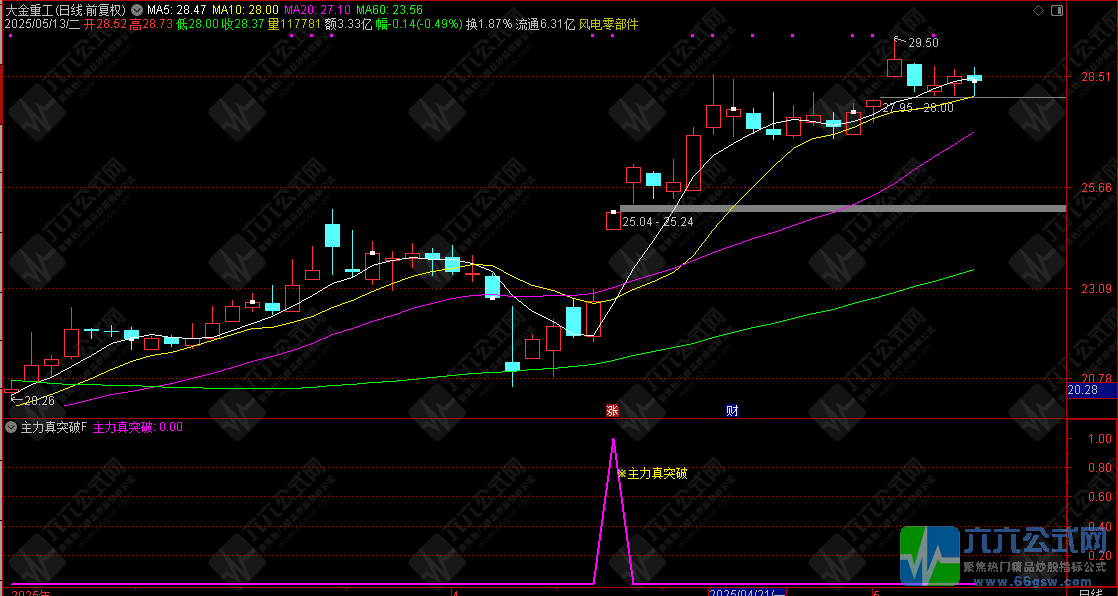Screen dimensions: 1118x596
Task: Expand the main chart indicator dropdown arrow
Action: [137, 10]
